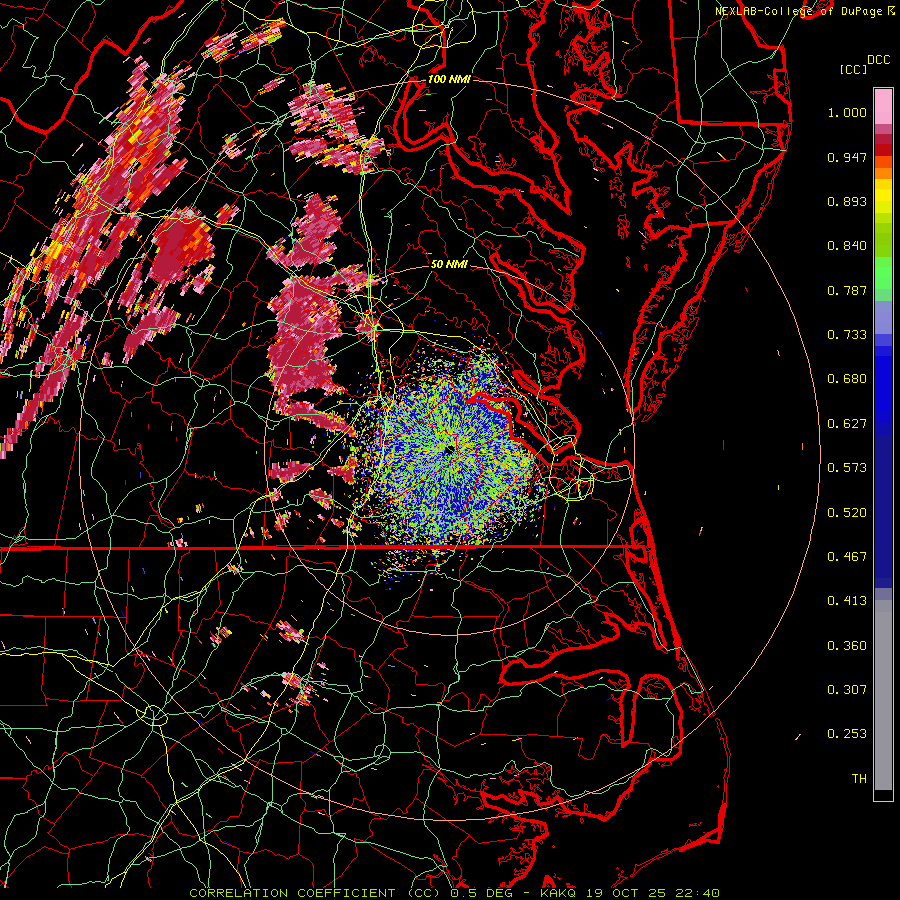Click the 0.520 colorbar value
This screenshot has width=900, height=900.
(x=847, y=513)
